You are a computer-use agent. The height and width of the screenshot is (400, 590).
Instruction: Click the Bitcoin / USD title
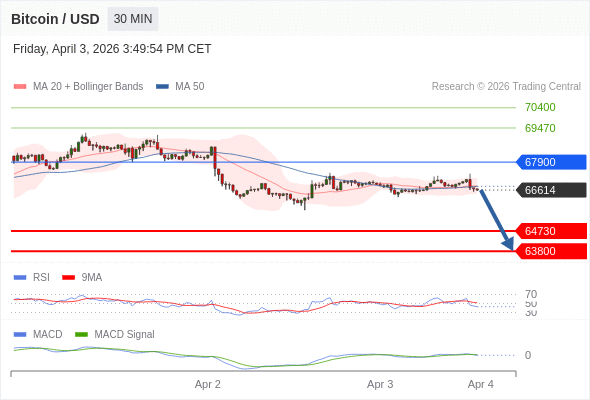[x=55, y=19]
